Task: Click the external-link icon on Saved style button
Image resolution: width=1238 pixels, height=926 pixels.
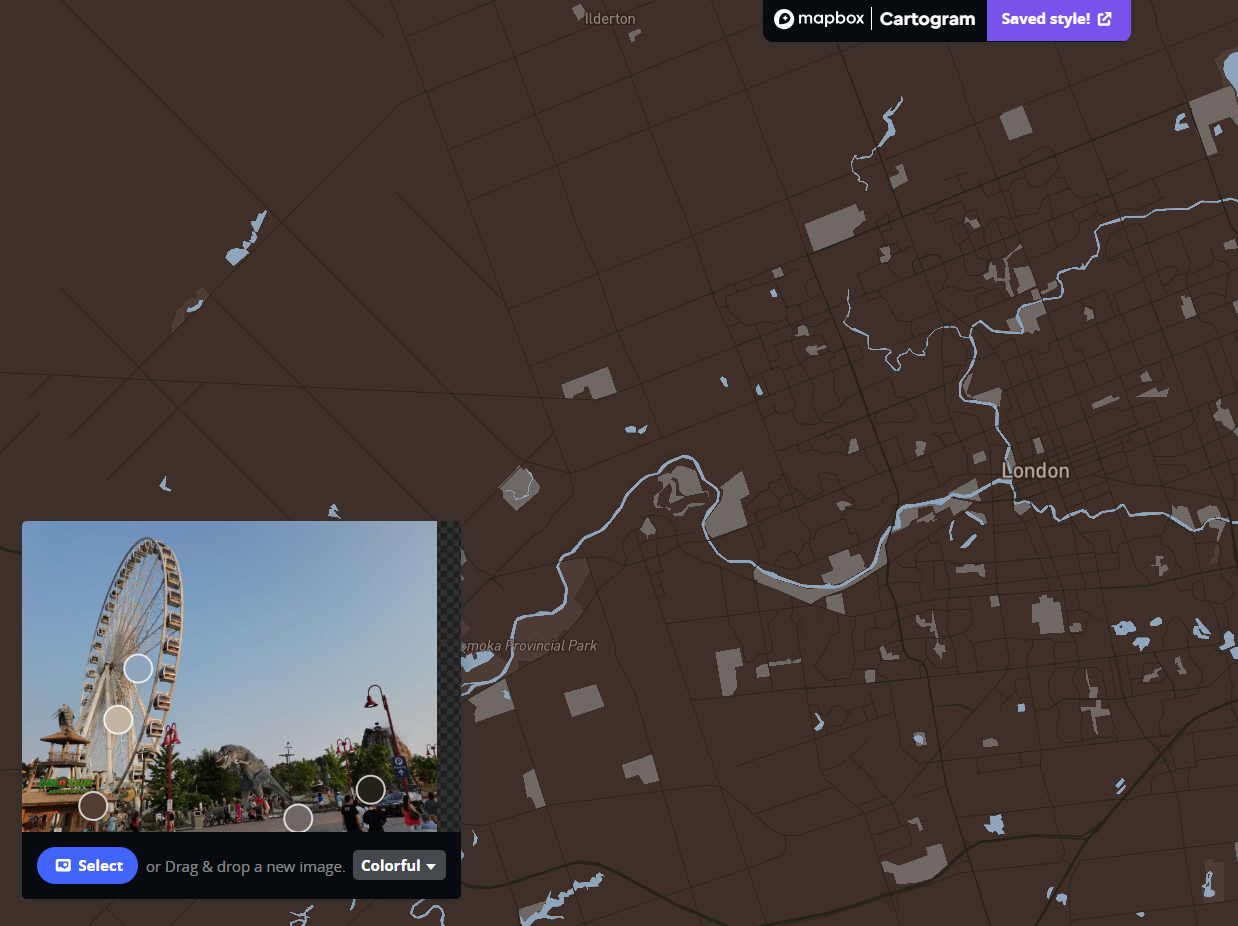Action: pyautogui.click(x=1104, y=18)
